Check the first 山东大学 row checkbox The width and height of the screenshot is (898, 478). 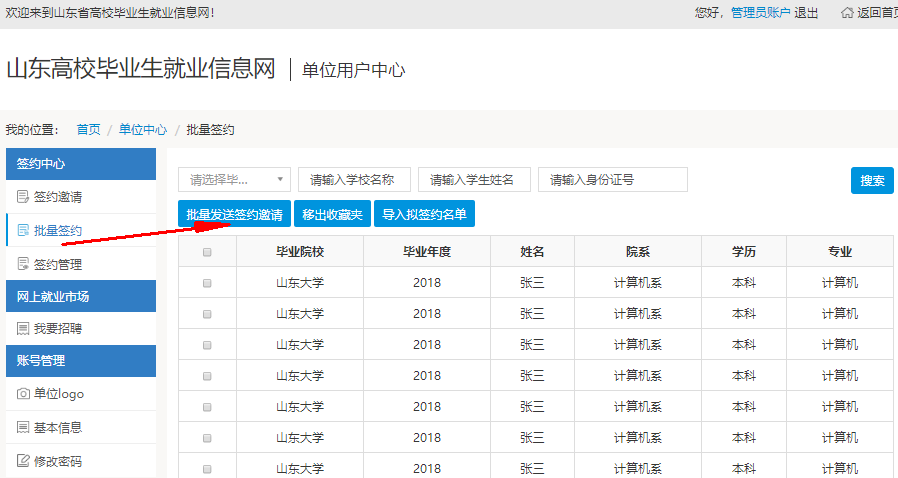pyautogui.click(x=207, y=283)
